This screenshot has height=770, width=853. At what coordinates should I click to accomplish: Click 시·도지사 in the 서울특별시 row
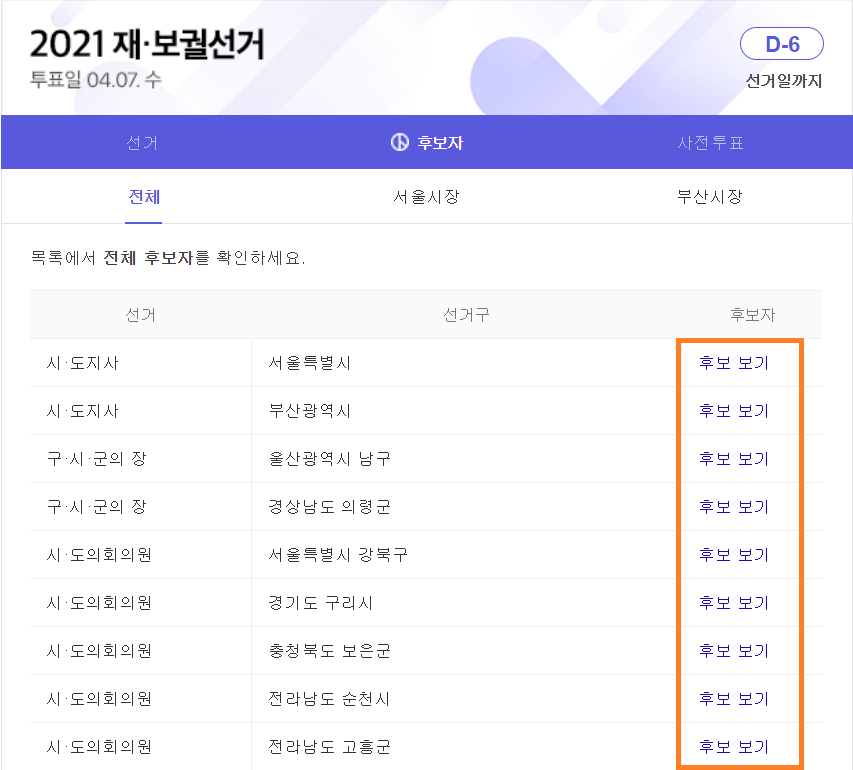coord(83,363)
